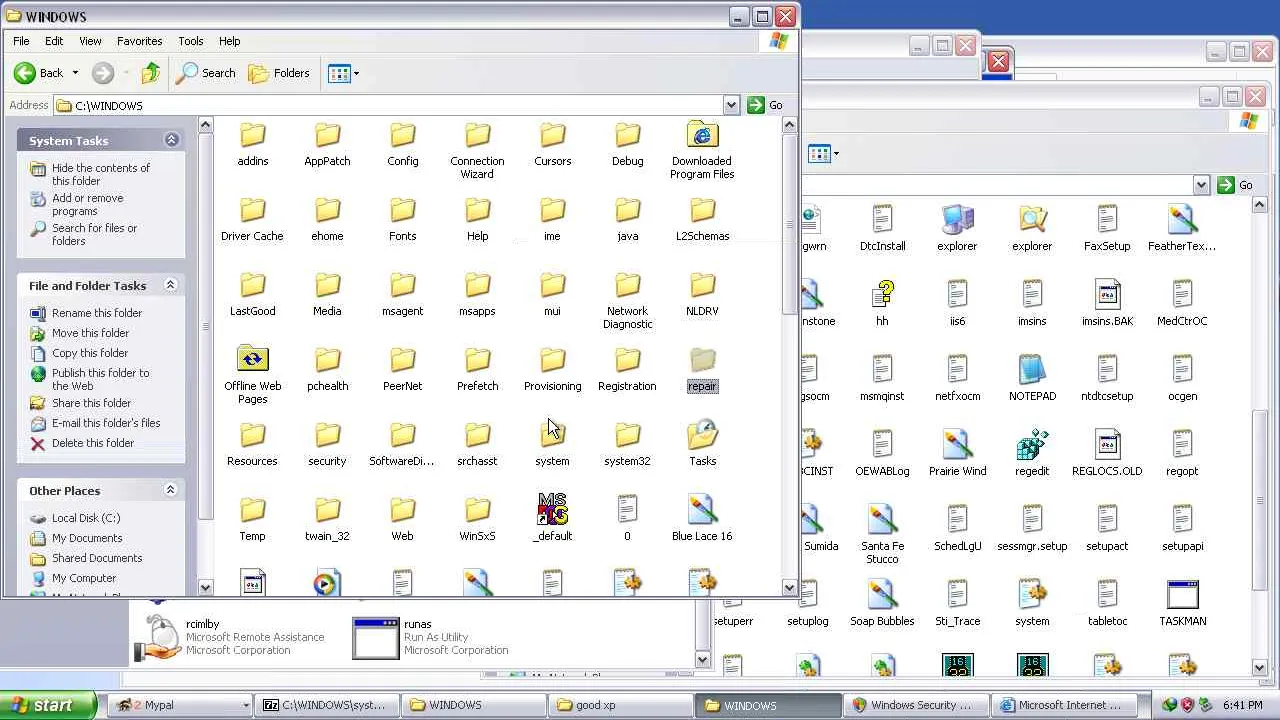Select NOTEPAD in the back window
The height and width of the screenshot is (720, 1280).
pos(1032,371)
